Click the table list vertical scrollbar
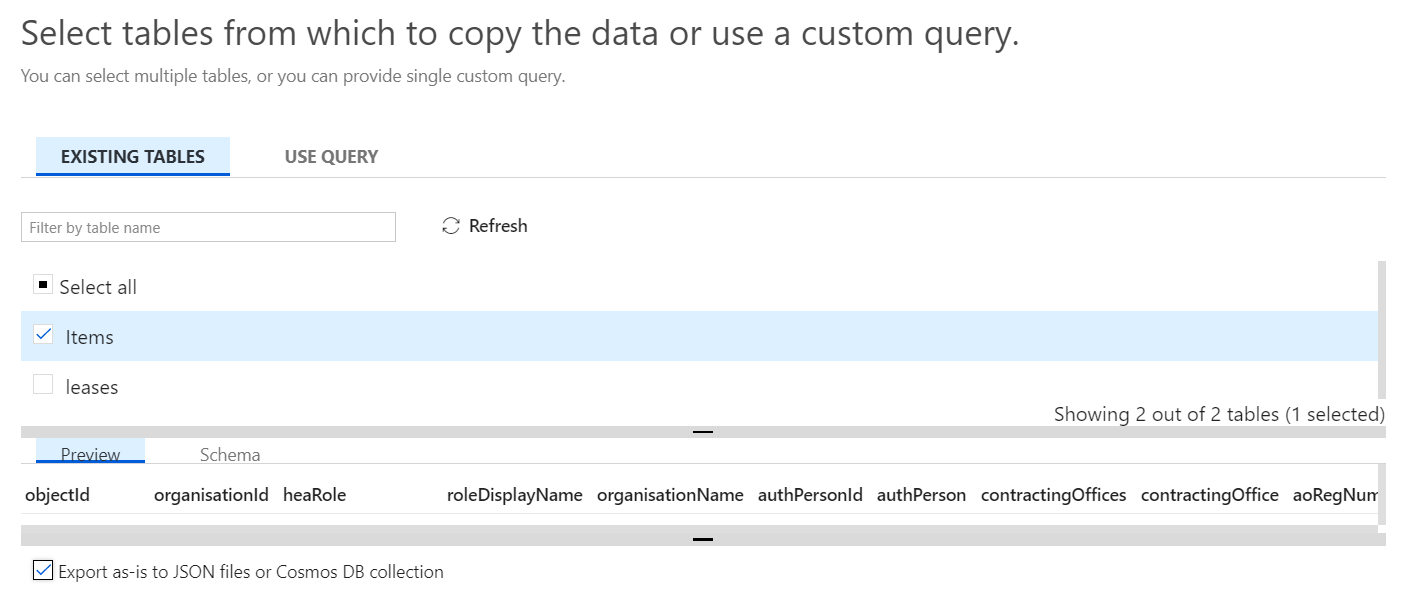Viewport: 1402px width, 607px height. (x=1382, y=330)
